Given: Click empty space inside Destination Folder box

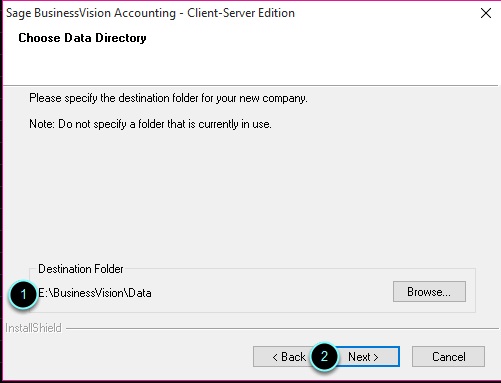Looking at the screenshot, I should pyautogui.click(x=267, y=293).
